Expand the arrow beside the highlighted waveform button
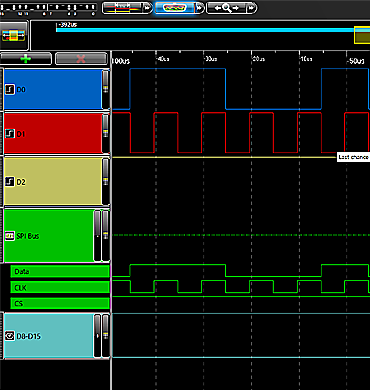 tap(199, 8)
